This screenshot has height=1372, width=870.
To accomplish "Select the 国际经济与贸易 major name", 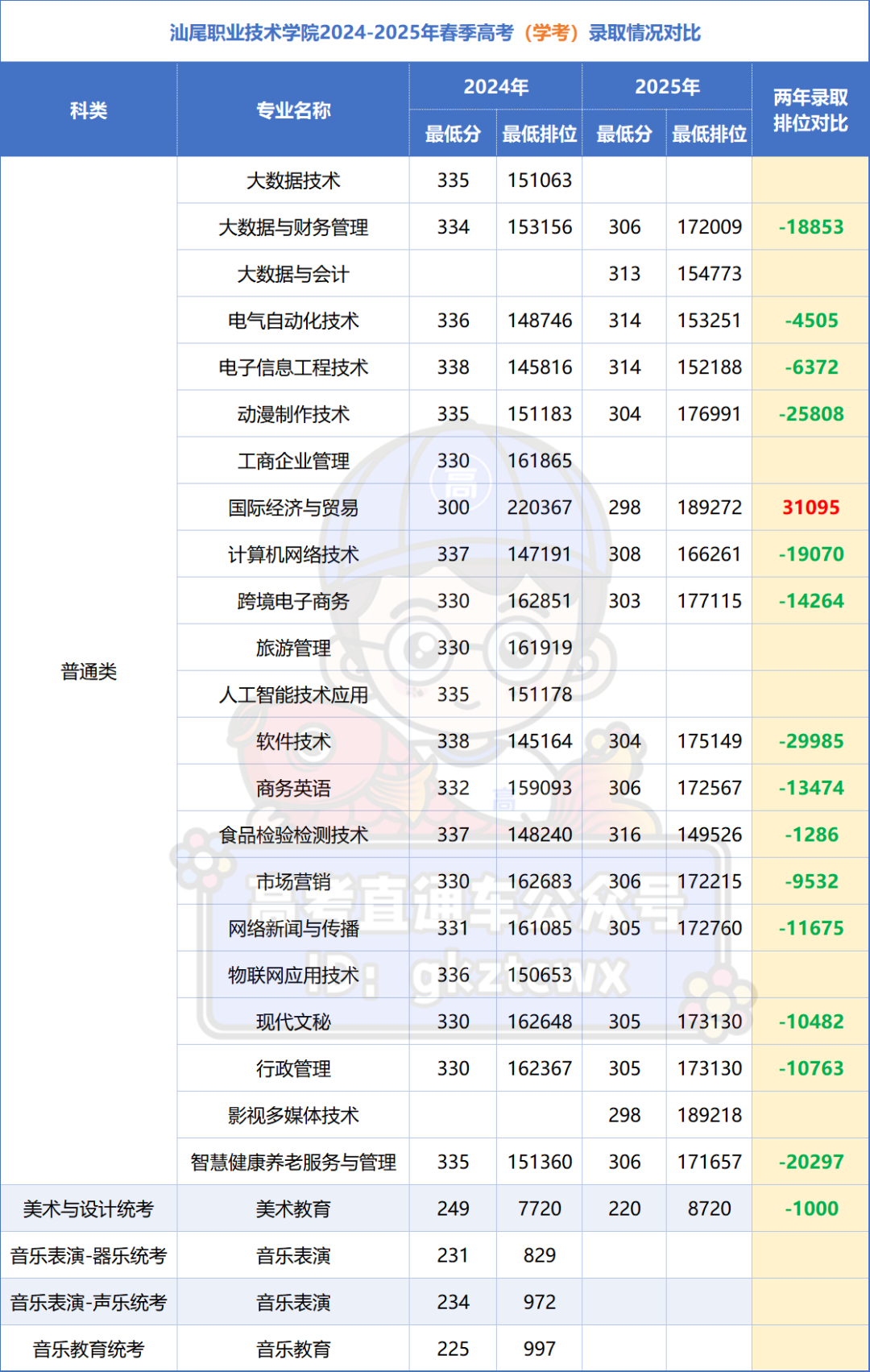I will pyautogui.click(x=293, y=508).
